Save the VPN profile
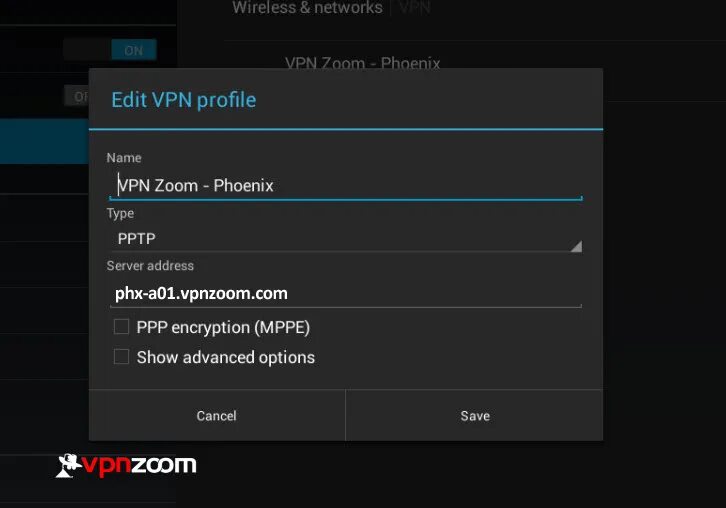Screen dimensions: 726x508 click(x=475, y=415)
